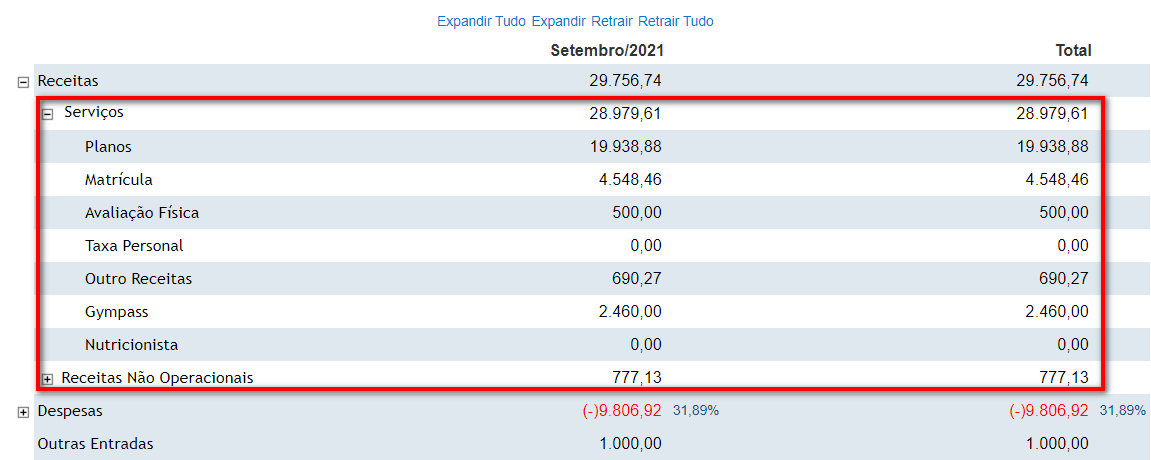Click the Setembro/2021 column header
The width and height of the screenshot is (1151, 460).
(x=607, y=50)
